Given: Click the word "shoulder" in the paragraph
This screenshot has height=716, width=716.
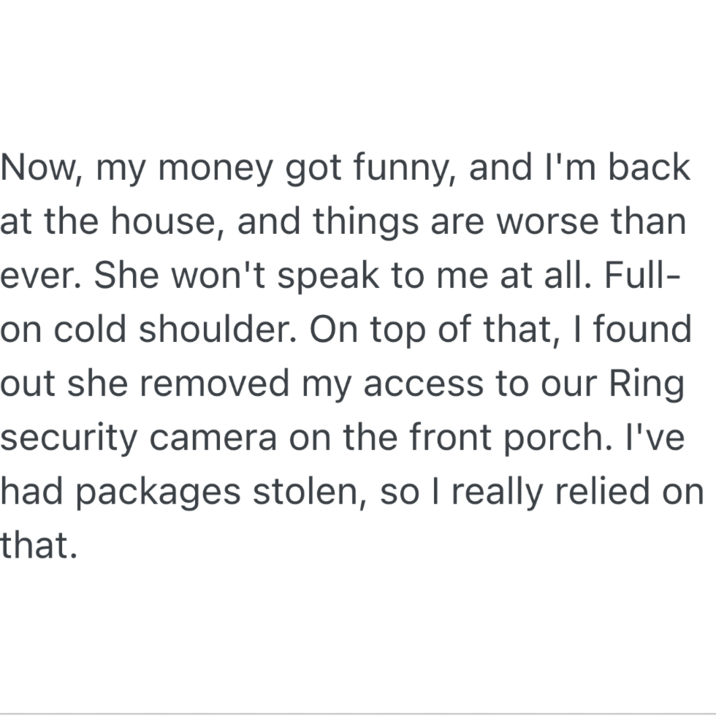Looking at the screenshot, I should tap(215, 329).
